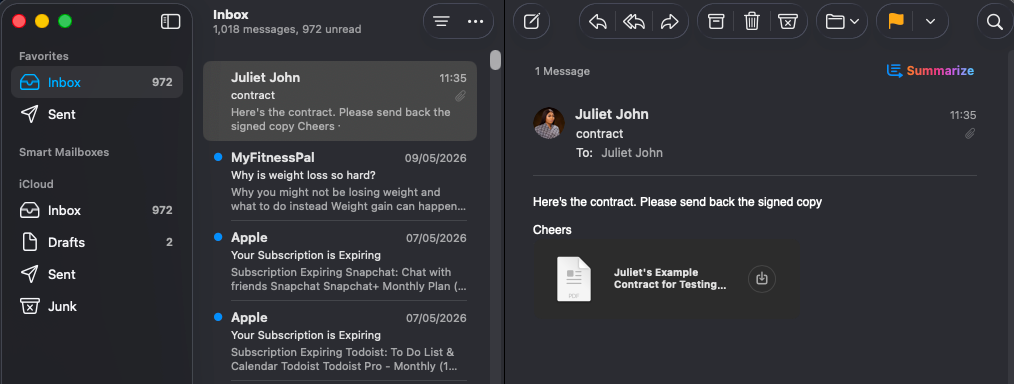The image size is (1014, 384).
Task: Archive the selected message
Action: 715,21
